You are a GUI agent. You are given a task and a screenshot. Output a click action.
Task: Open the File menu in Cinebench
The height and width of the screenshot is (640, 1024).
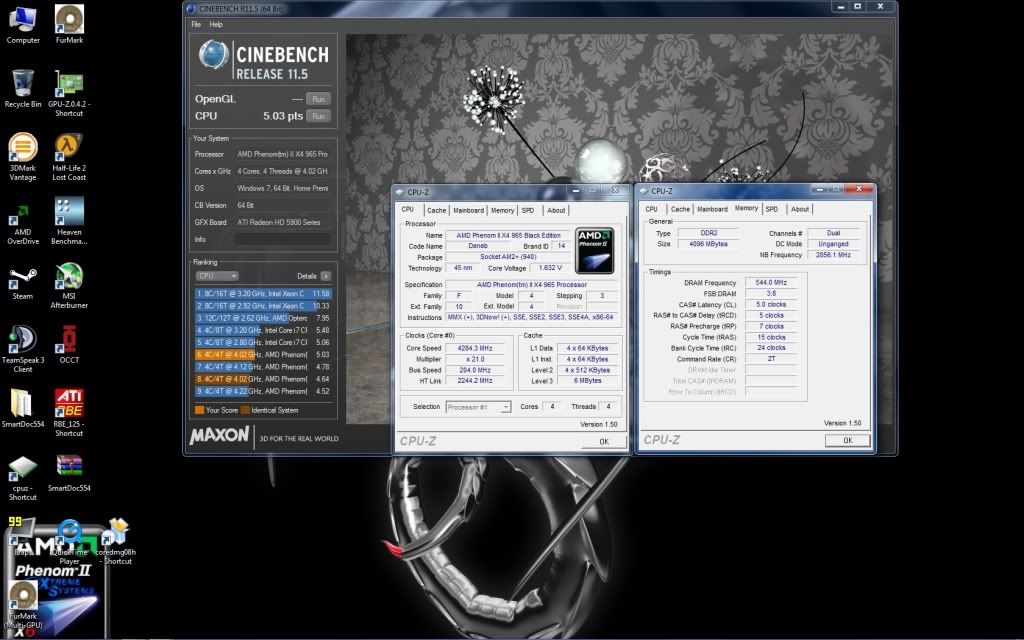pyautogui.click(x=196, y=24)
